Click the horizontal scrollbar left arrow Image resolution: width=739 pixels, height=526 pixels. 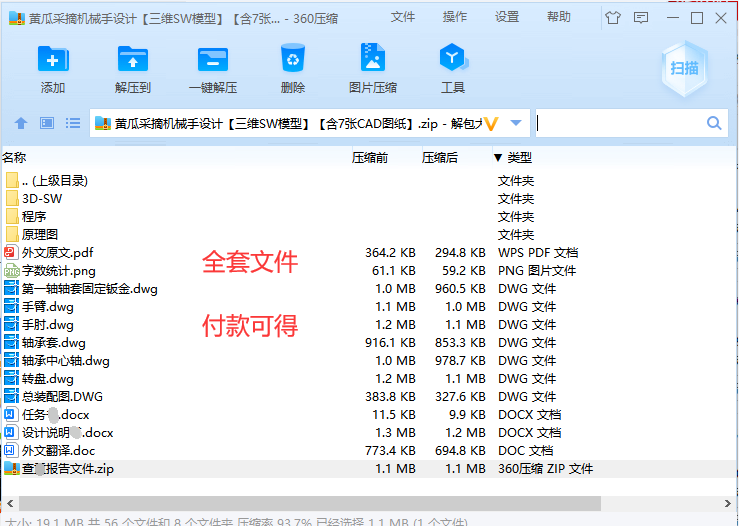(x=10, y=503)
